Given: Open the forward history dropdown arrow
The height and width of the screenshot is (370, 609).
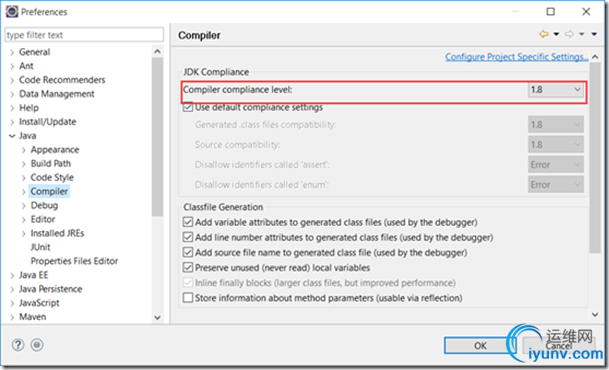Looking at the screenshot, I should [x=581, y=35].
